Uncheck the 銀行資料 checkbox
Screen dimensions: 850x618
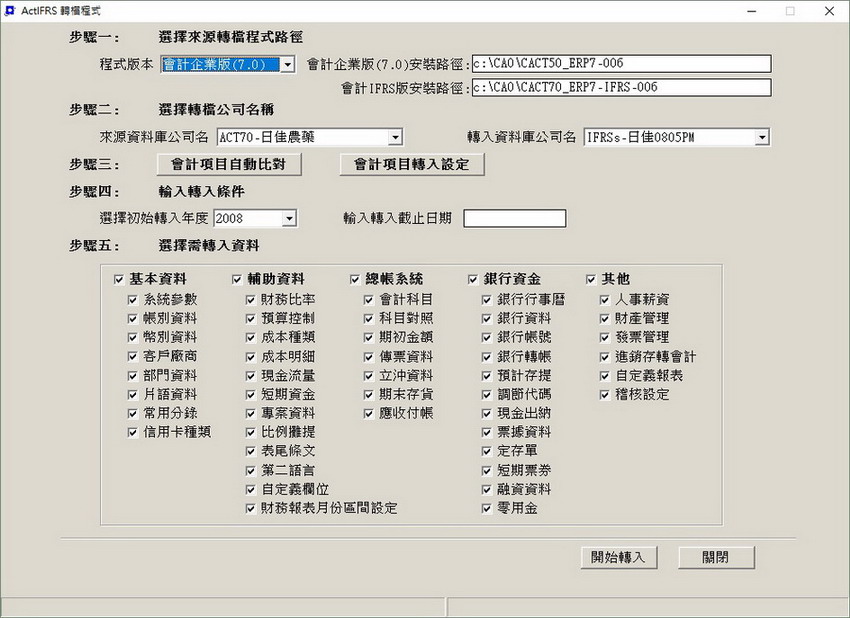click(486, 318)
